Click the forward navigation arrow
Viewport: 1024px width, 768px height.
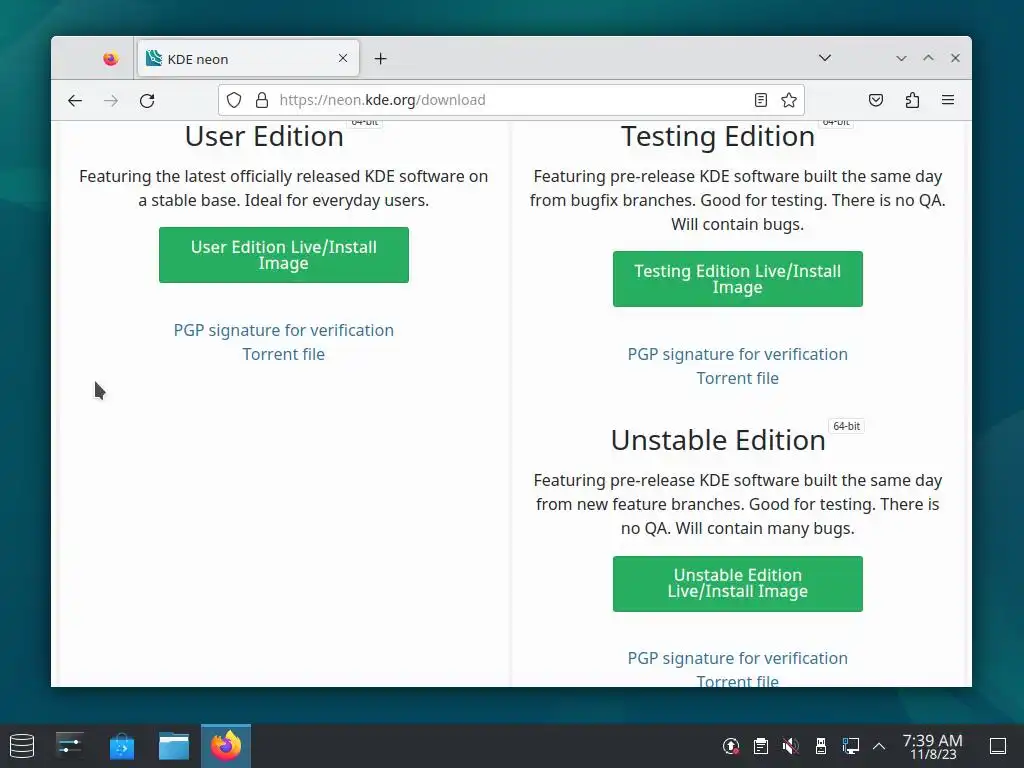(x=111, y=101)
